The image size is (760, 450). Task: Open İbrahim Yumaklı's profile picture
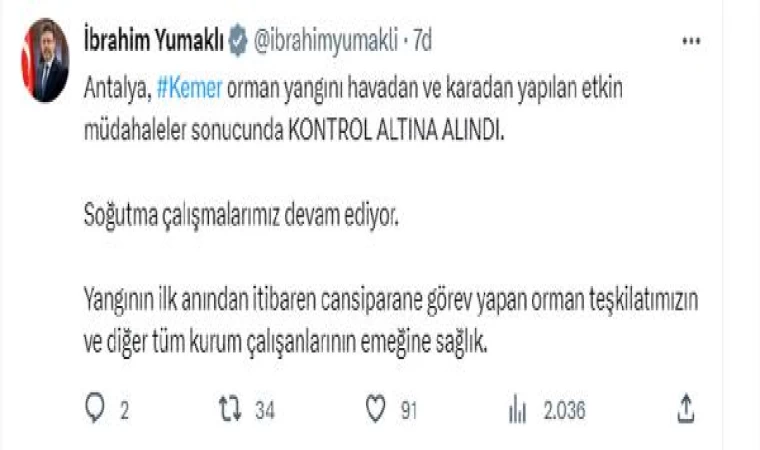pyautogui.click(x=45, y=60)
